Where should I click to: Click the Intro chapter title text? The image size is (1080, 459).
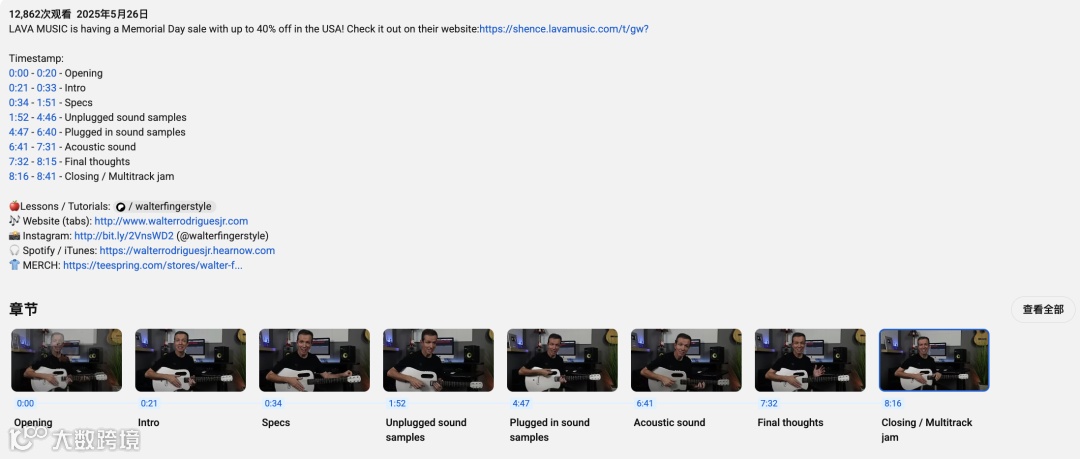[x=148, y=422]
